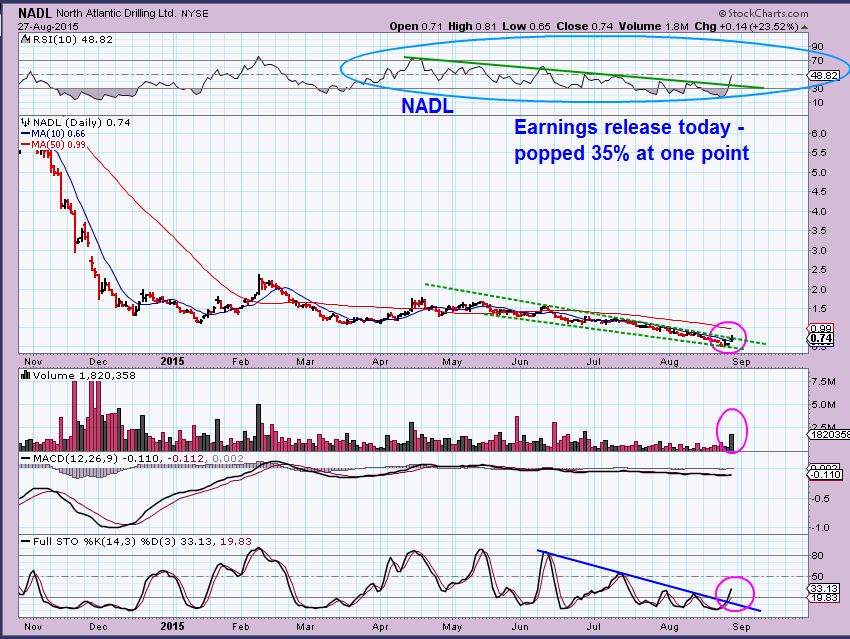Click the 90 level on the RSI axis
The height and width of the screenshot is (639, 850).
(x=817, y=47)
